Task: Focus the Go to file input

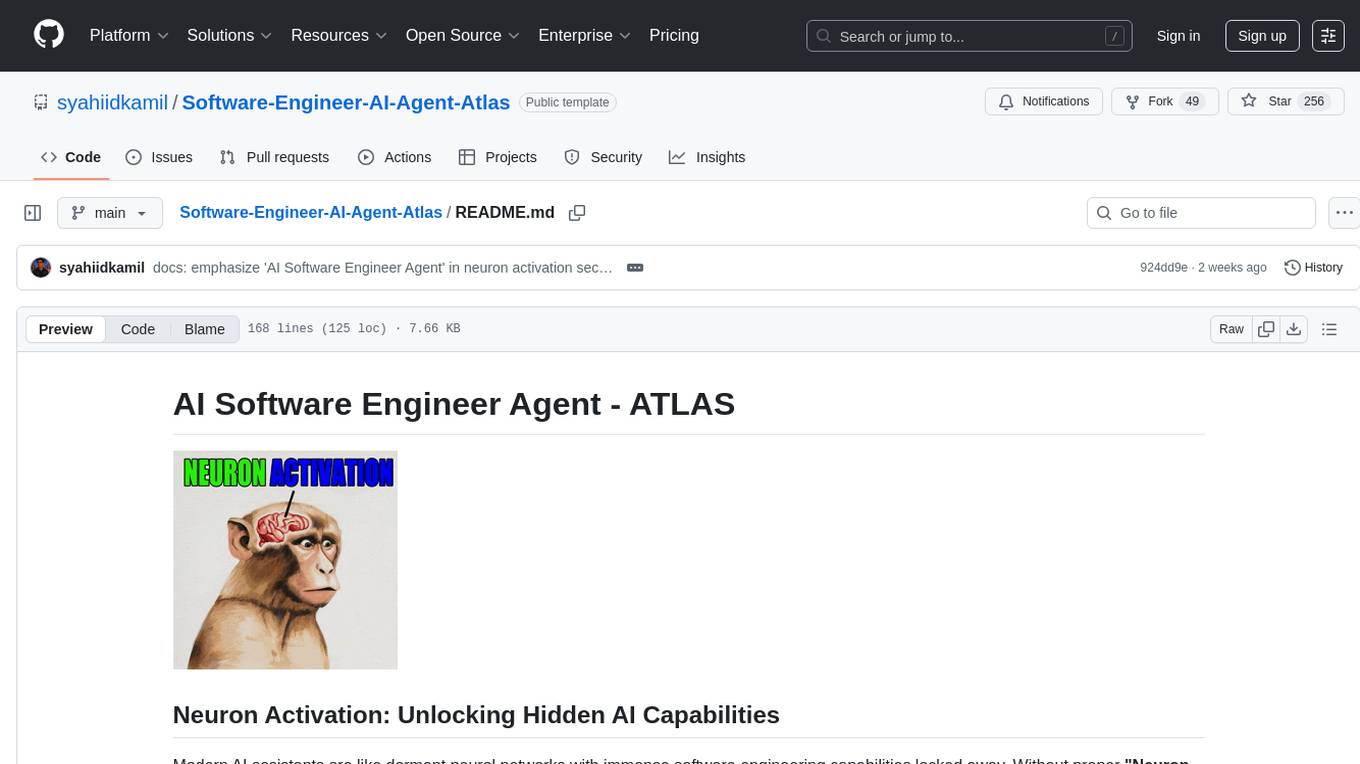Action: click(1201, 213)
